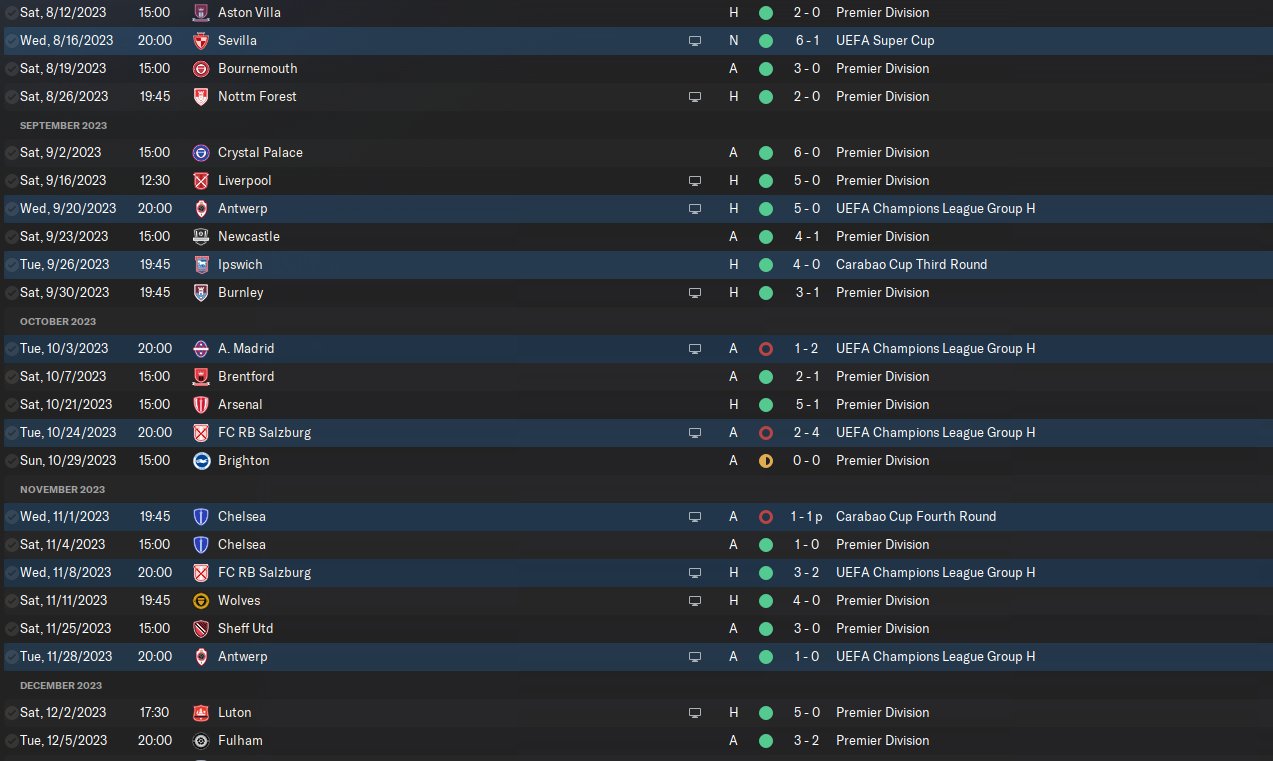Viewport: 1273px width, 761px height.
Task: Open Carabao Cup Fourth Round competition link
Action: [916, 517]
